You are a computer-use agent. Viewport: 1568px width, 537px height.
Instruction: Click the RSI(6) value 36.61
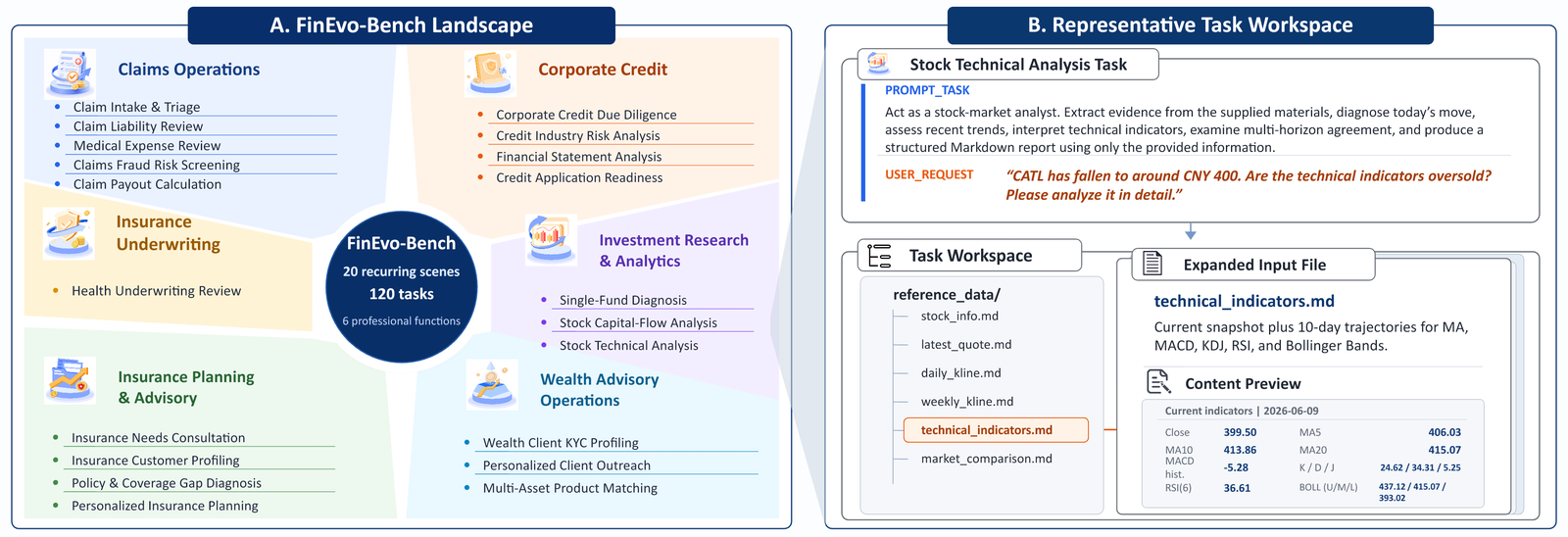(x=1237, y=488)
